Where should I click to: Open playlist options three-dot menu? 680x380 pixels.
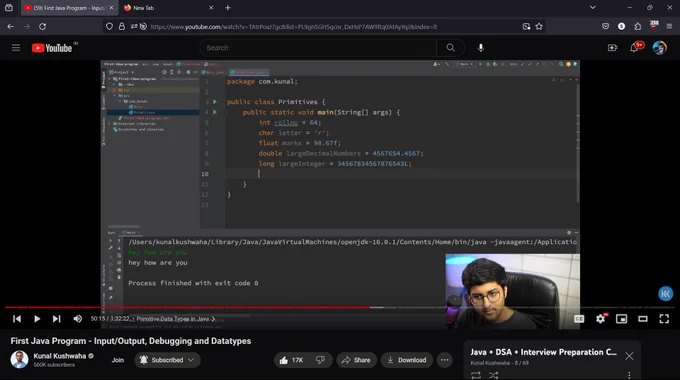(629, 375)
